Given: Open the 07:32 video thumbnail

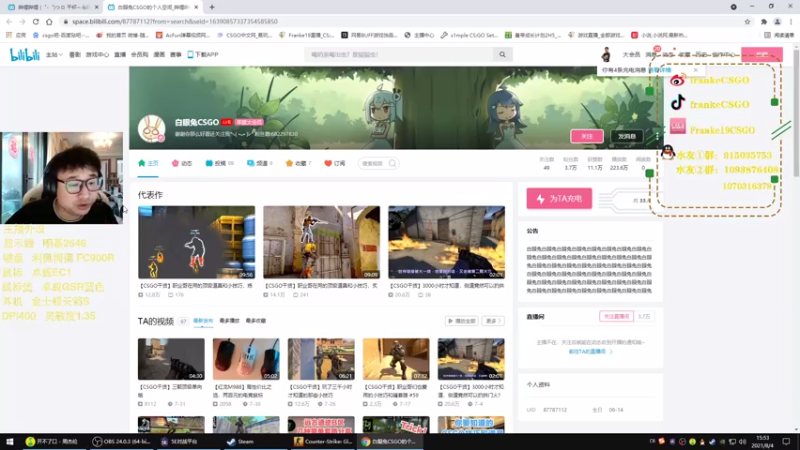Looking at the screenshot, I should 396,359.
